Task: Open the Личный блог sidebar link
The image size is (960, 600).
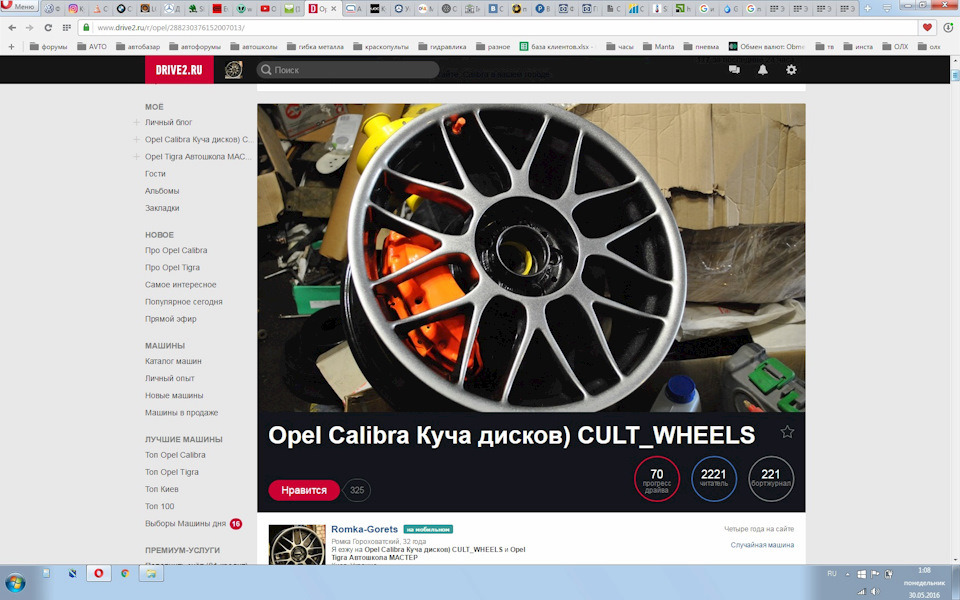Action: pos(168,122)
